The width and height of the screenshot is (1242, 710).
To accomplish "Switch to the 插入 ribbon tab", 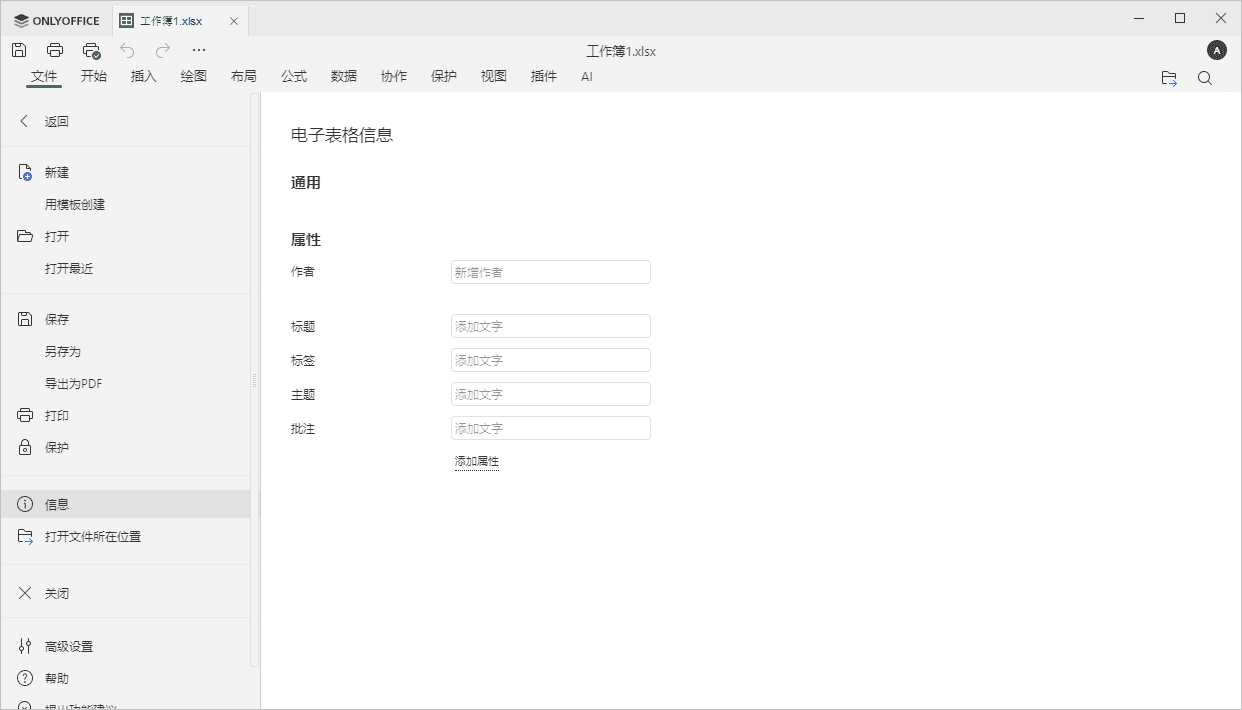I will coord(143,75).
